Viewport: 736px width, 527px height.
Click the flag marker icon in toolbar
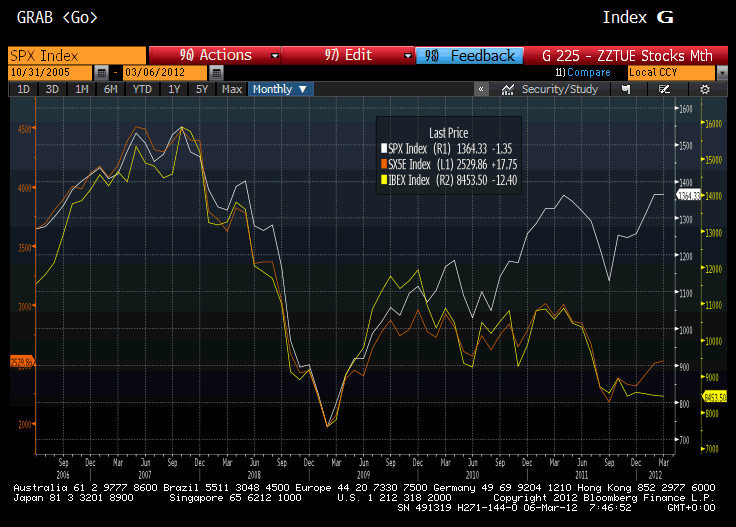pyautogui.click(x=626, y=89)
